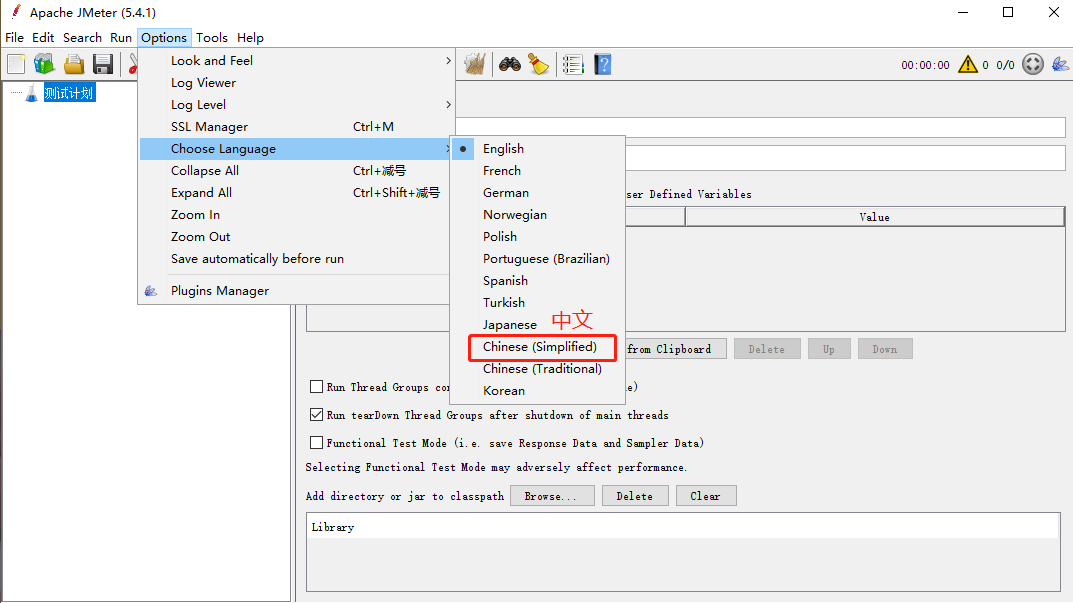Open the Help menu

[x=250, y=38]
